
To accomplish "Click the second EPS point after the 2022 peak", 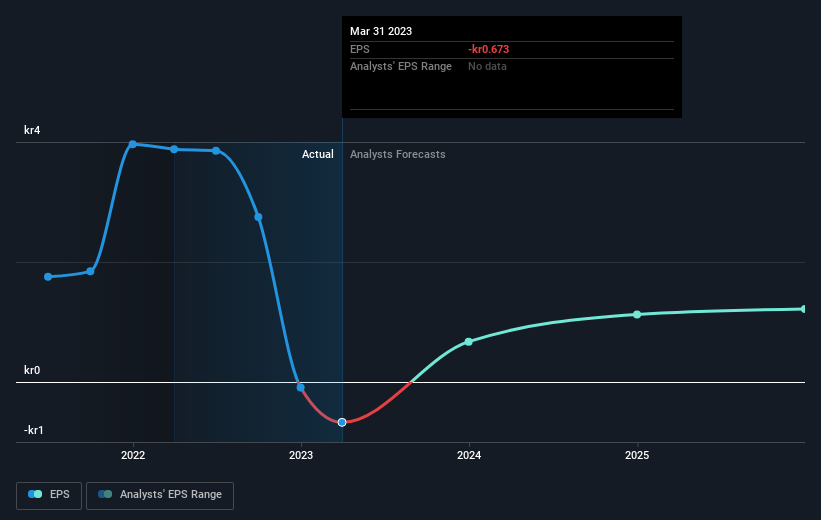I will (x=216, y=151).
